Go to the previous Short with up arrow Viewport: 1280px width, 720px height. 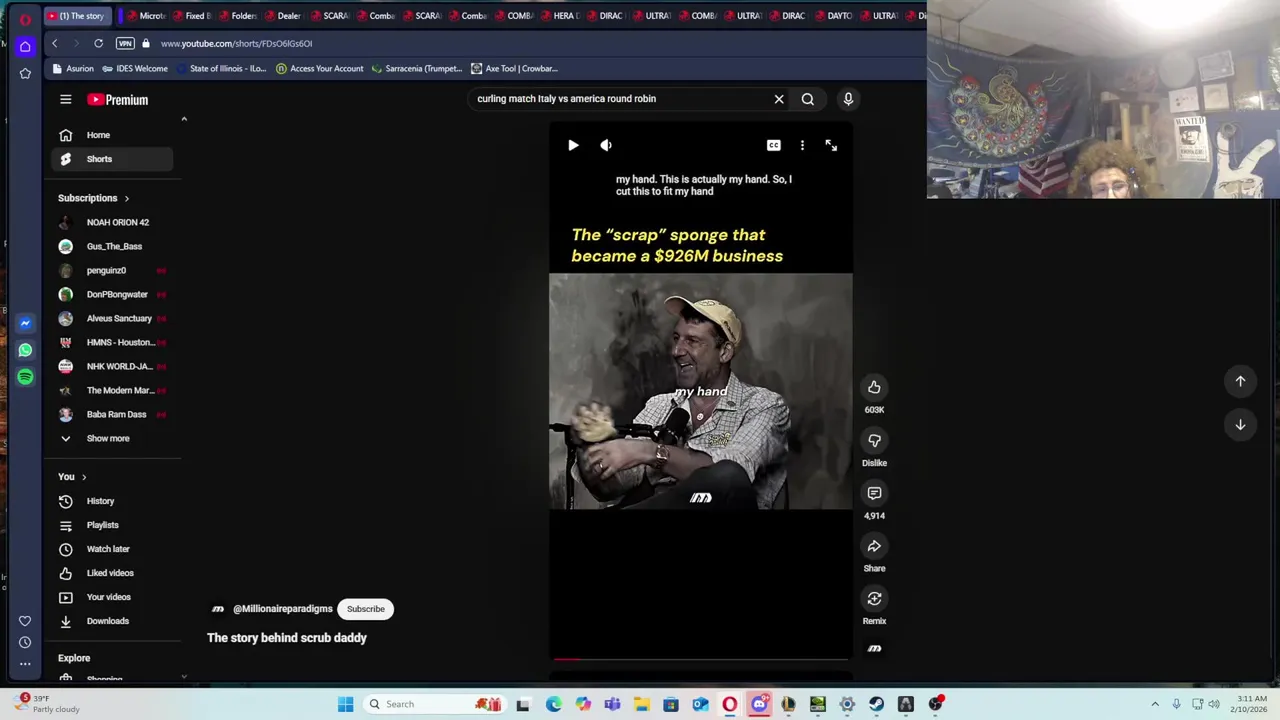pyautogui.click(x=1240, y=381)
